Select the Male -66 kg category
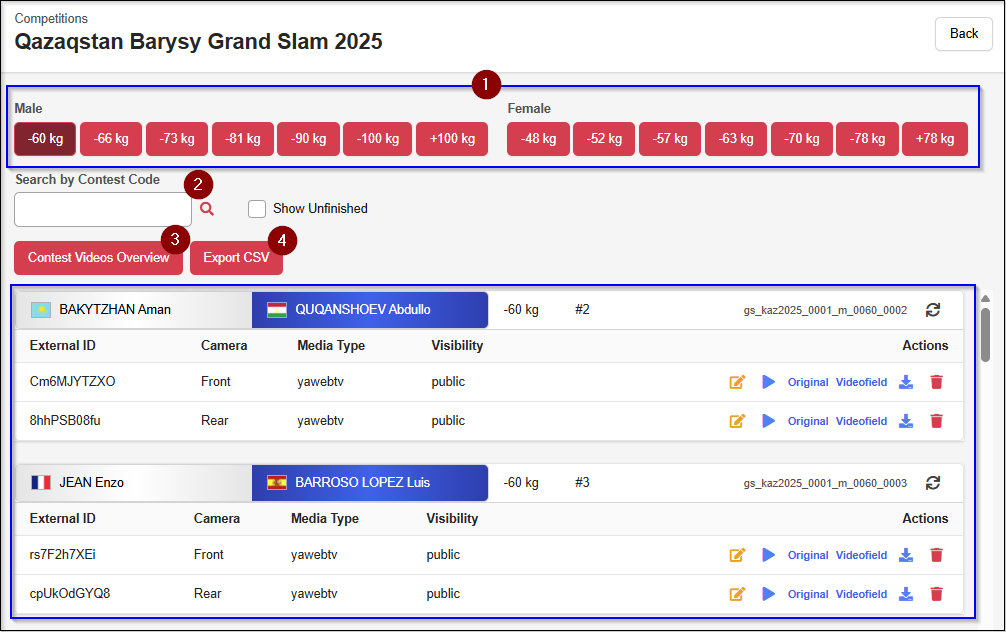The height and width of the screenshot is (632, 1006). tap(111, 139)
